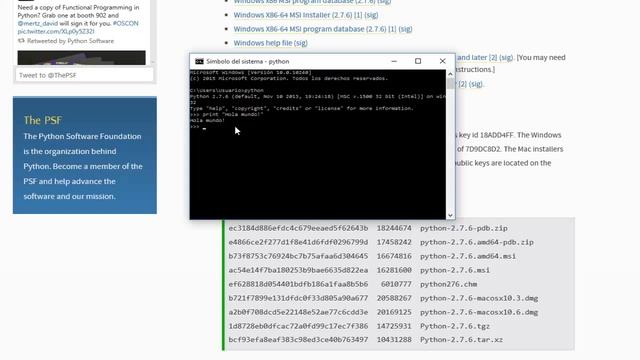Screen dimensions: 640x360
Task: Open the [1] footnote after X86-64 program database
Action: (x=392, y=29)
